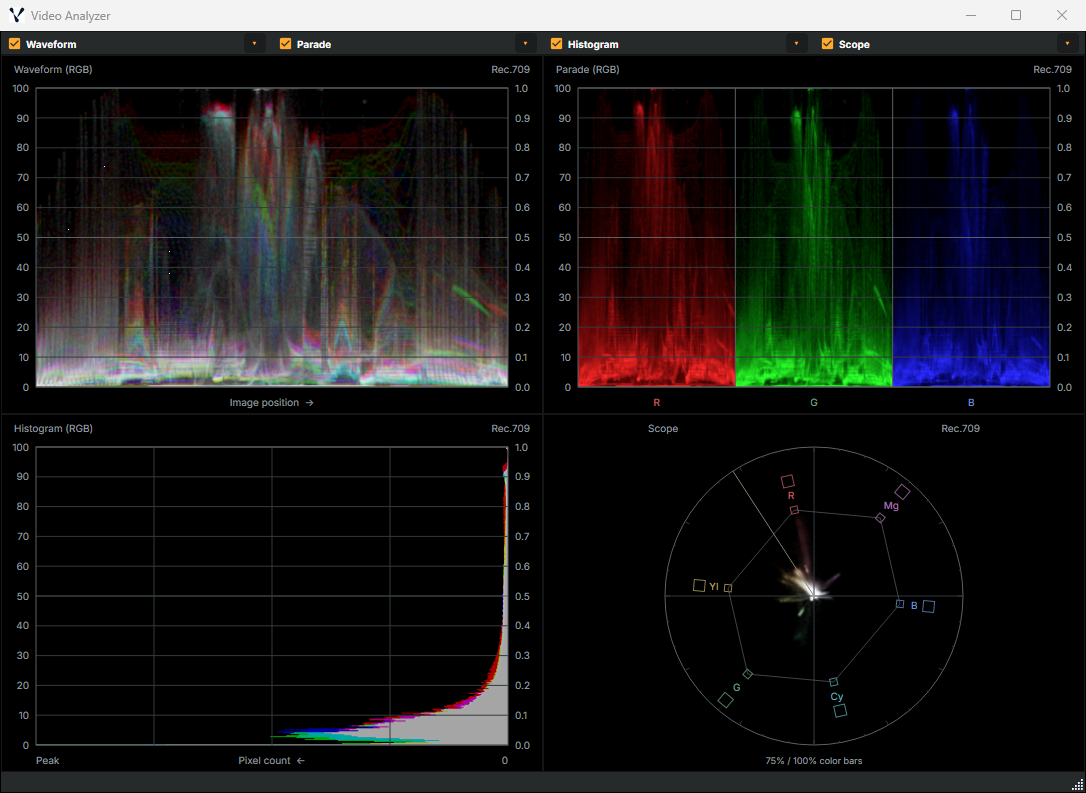Viewport: 1086px width, 793px height.
Task: Uncheck the Scope checkbox
Action: pos(826,44)
